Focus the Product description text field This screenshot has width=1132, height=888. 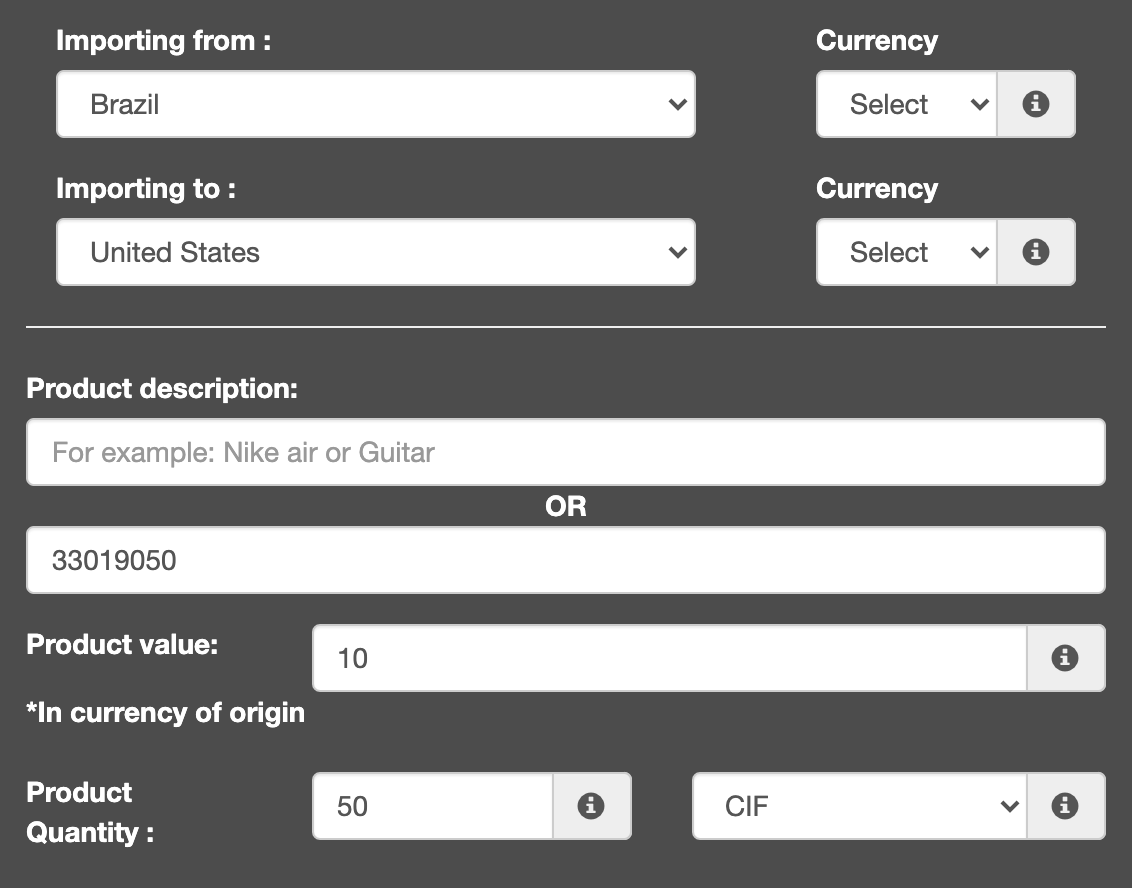pyautogui.click(x=565, y=452)
